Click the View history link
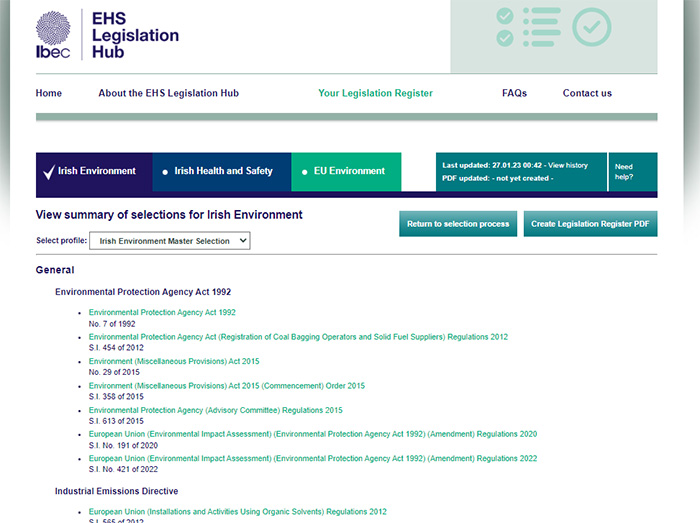 [x=568, y=165]
